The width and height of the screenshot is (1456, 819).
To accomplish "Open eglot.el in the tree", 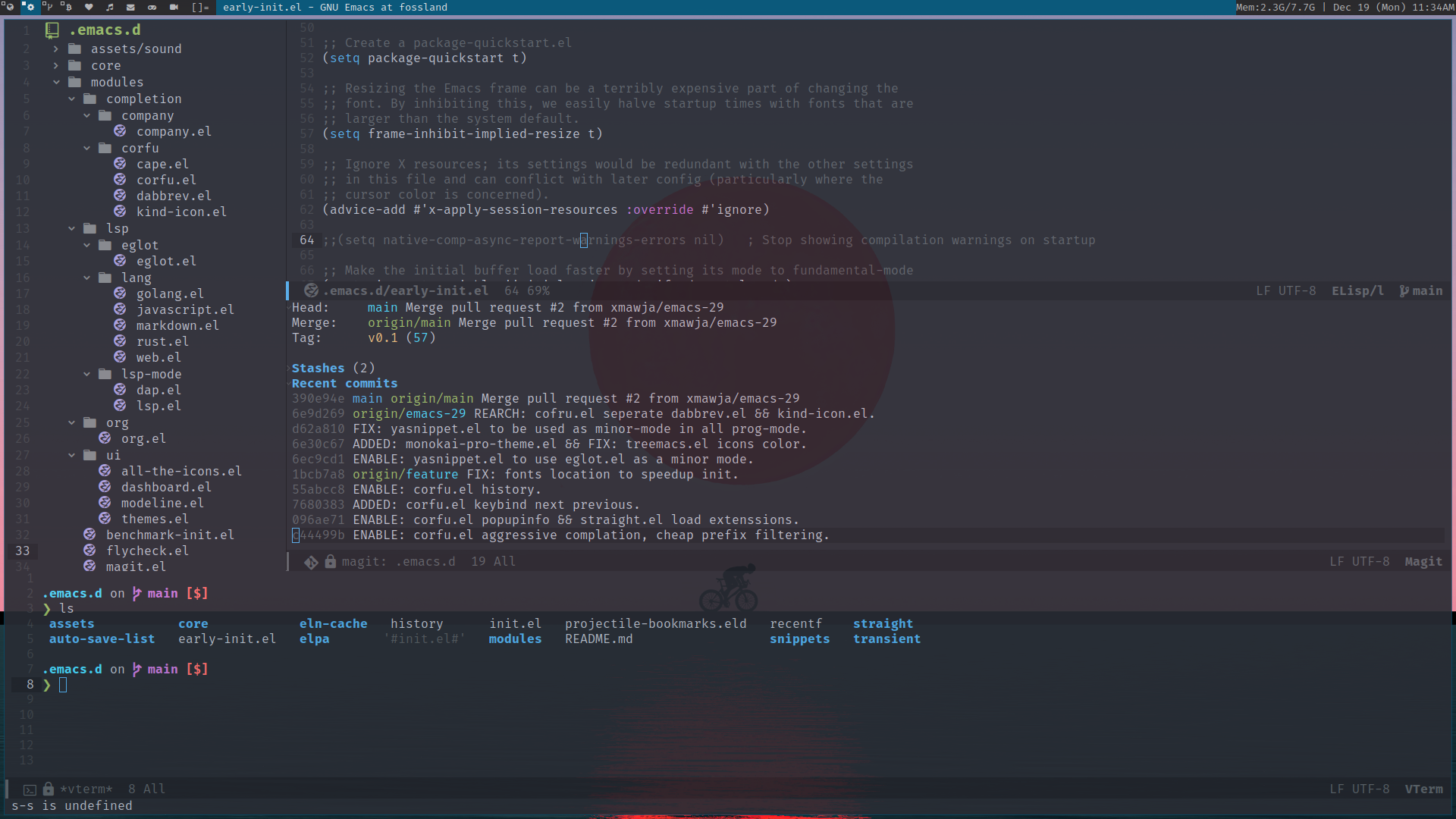I will [166, 261].
